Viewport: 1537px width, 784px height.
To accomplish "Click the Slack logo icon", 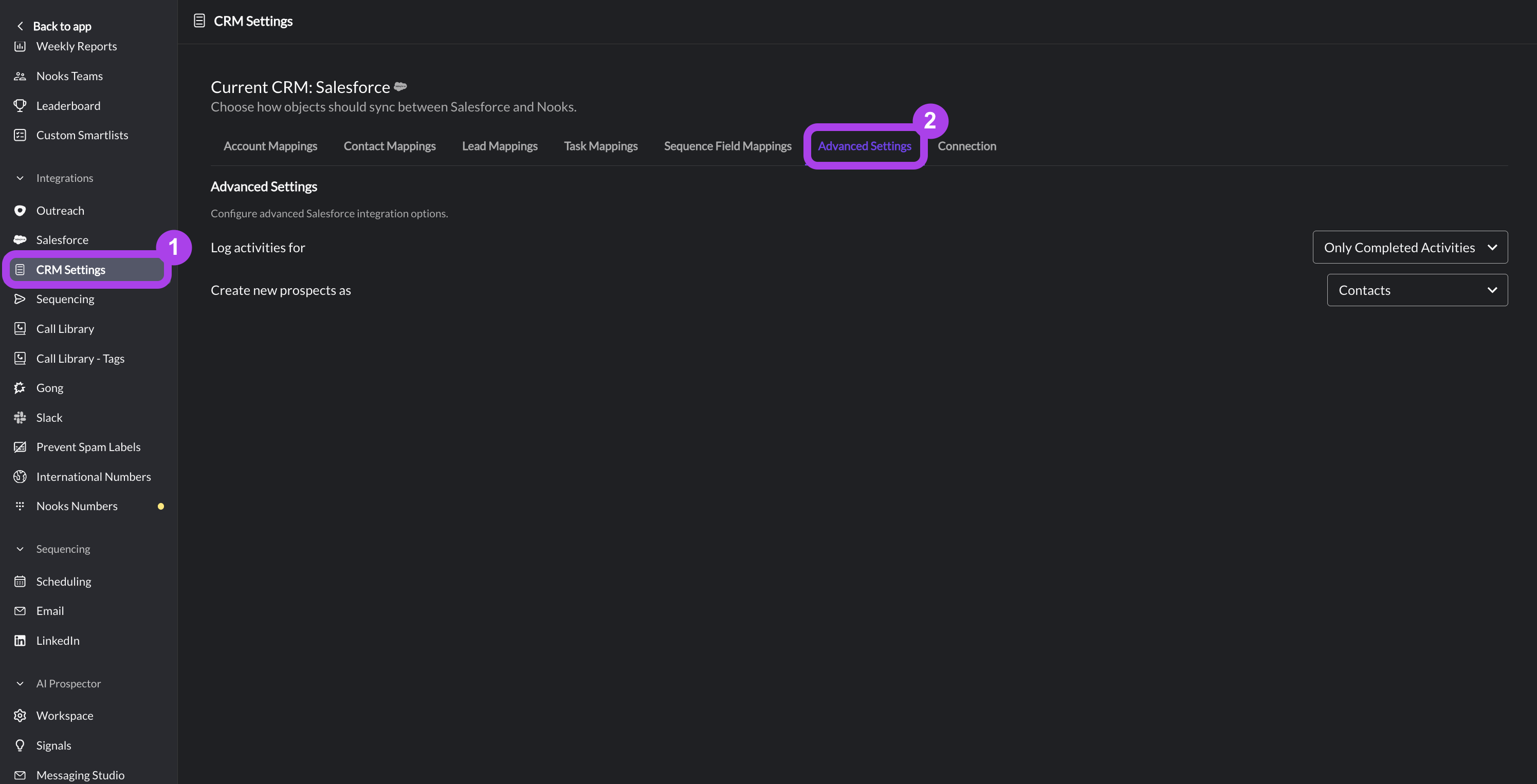I will [x=20, y=417].
